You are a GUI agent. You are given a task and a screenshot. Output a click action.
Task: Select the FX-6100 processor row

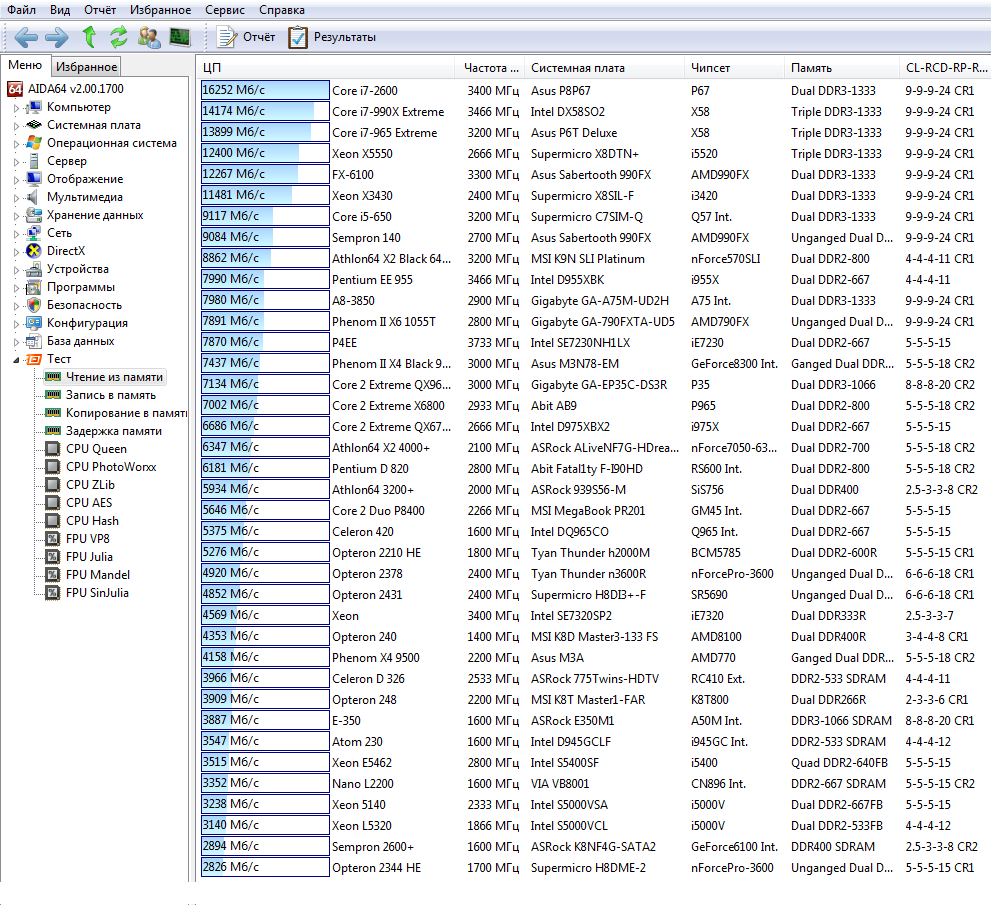pos(594,174)
